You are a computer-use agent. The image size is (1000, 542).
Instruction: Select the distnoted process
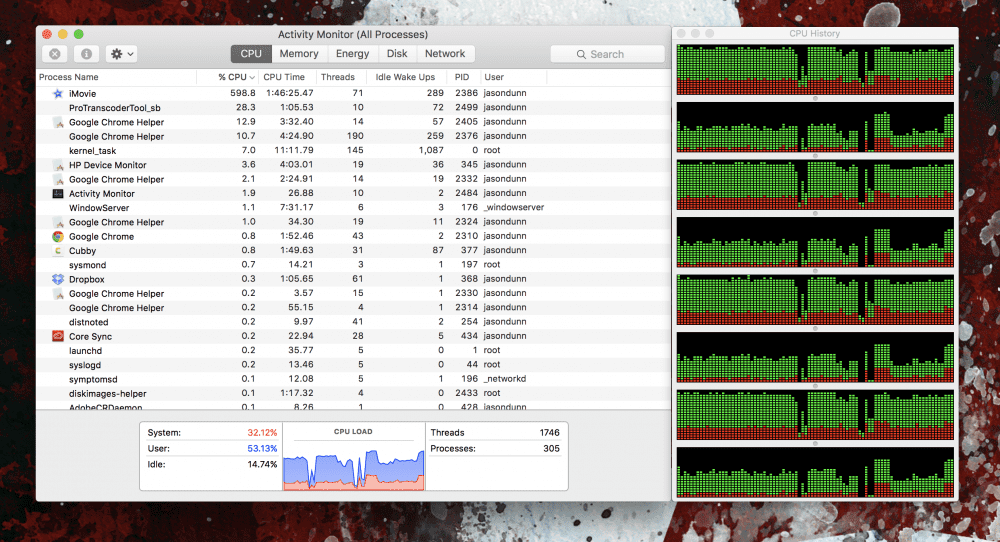[x=353, y=322]
